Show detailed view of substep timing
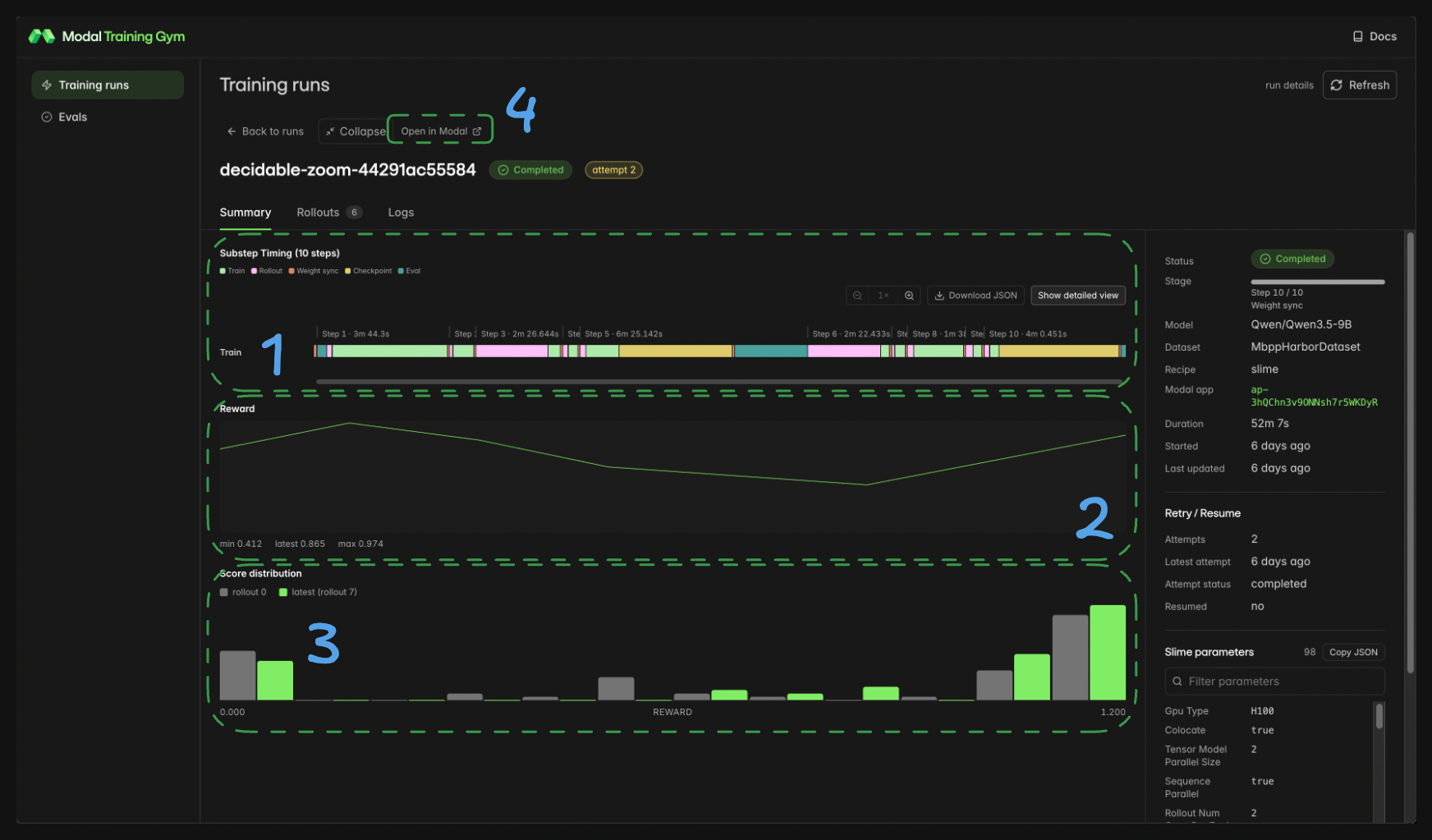Image resolution: width=1432 pixels, height=840 pixels. [x=1078, y=296]
